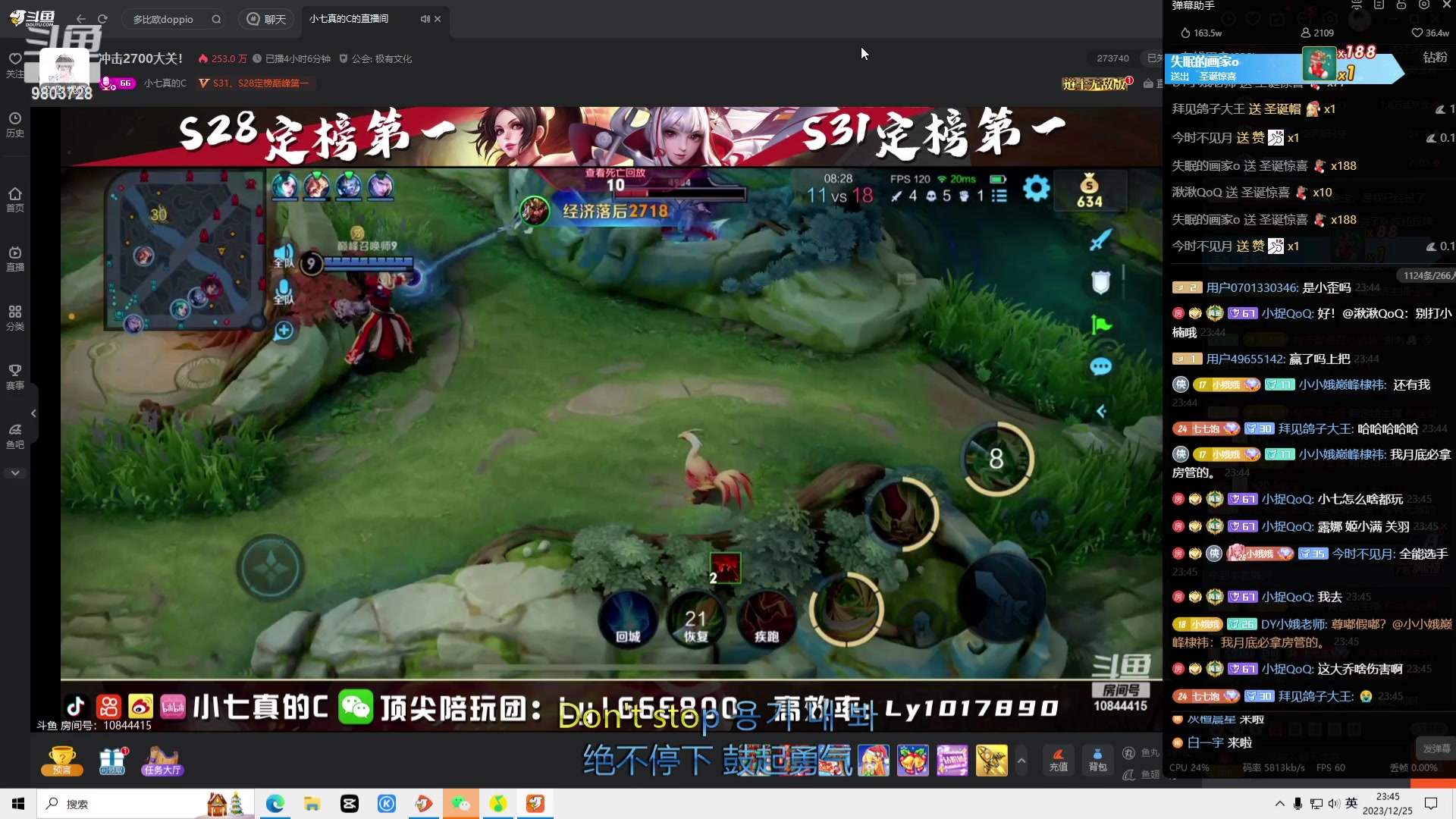Screen dimensions: 1456x819
Task: Mute the stream audio on the player tab
Action: [x=424, y=19]
